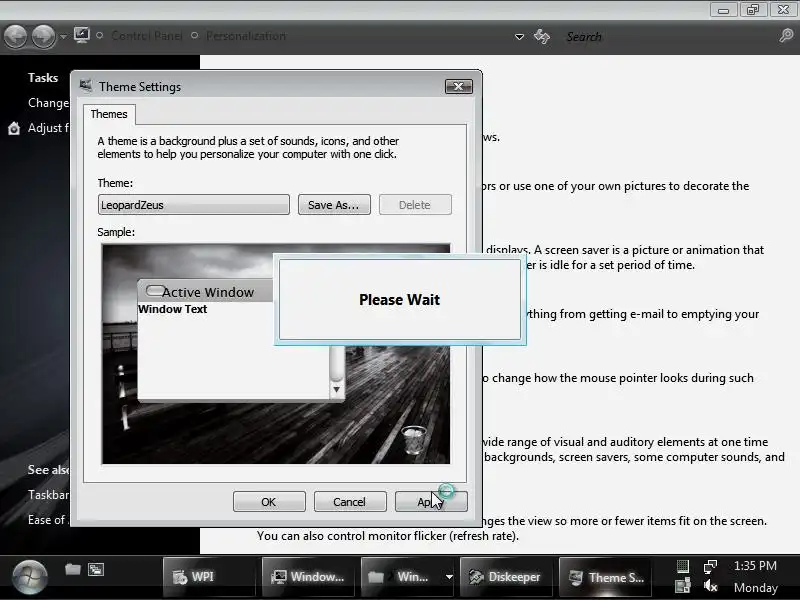Viewport: 800px width, 600px height.
Task: Minimize the Personalization window
Action: click(723, 10)
